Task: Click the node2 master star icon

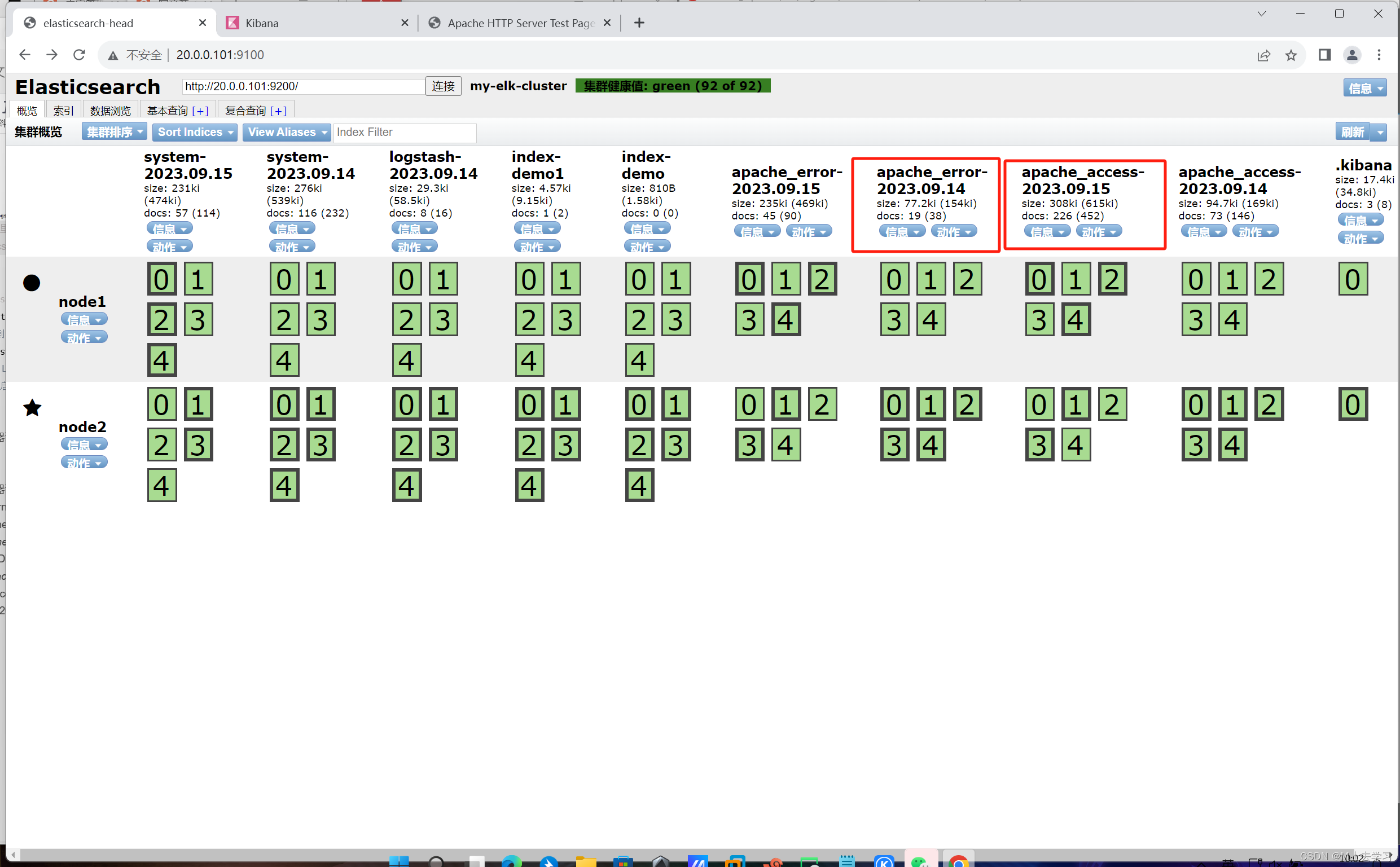Action: (x=32, y=408)
